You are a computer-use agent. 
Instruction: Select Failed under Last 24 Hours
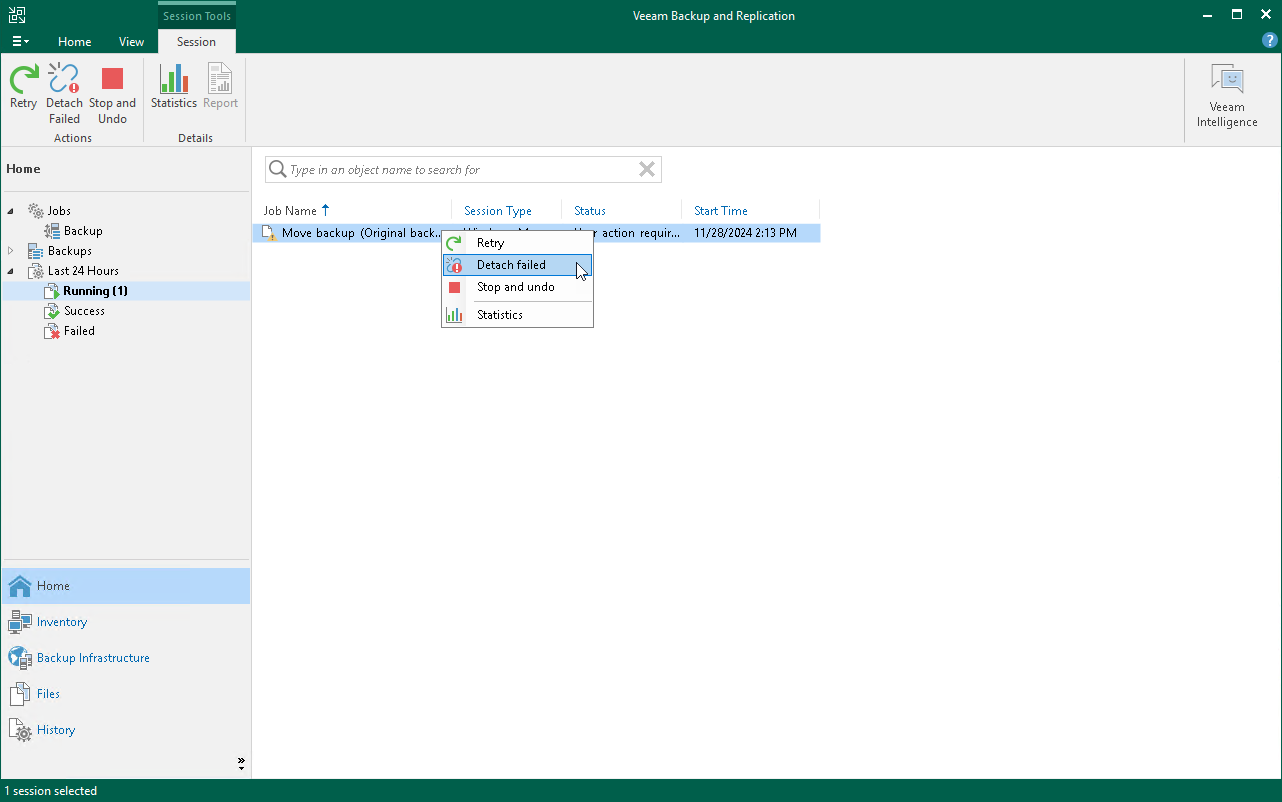pos(79,331)
